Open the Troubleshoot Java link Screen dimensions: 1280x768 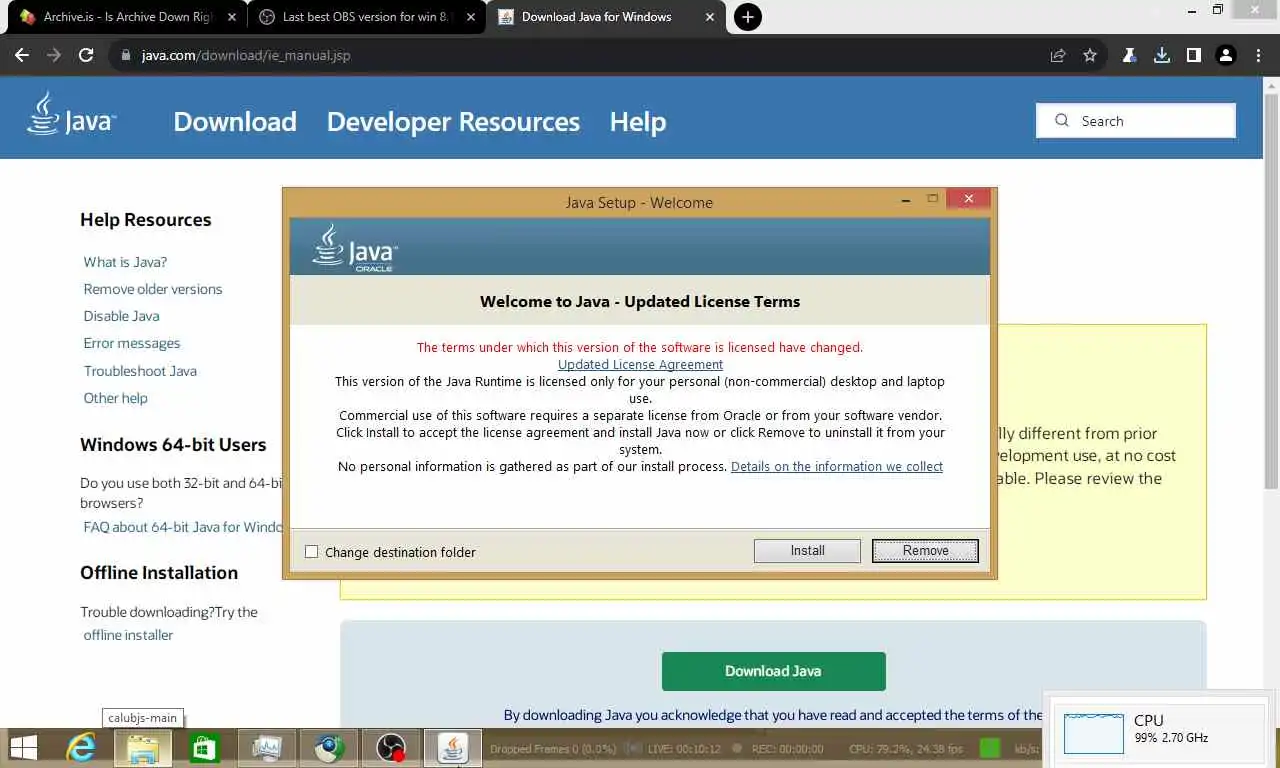point(140,371)
